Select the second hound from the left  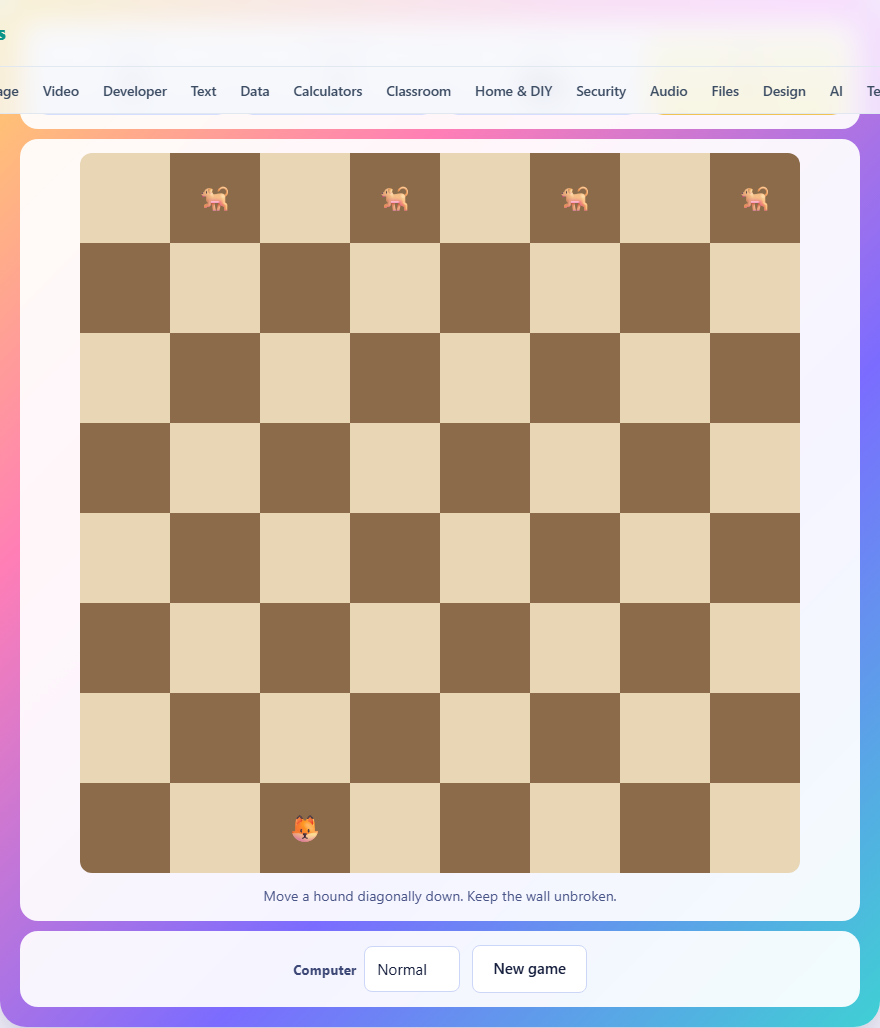point(395,198)
